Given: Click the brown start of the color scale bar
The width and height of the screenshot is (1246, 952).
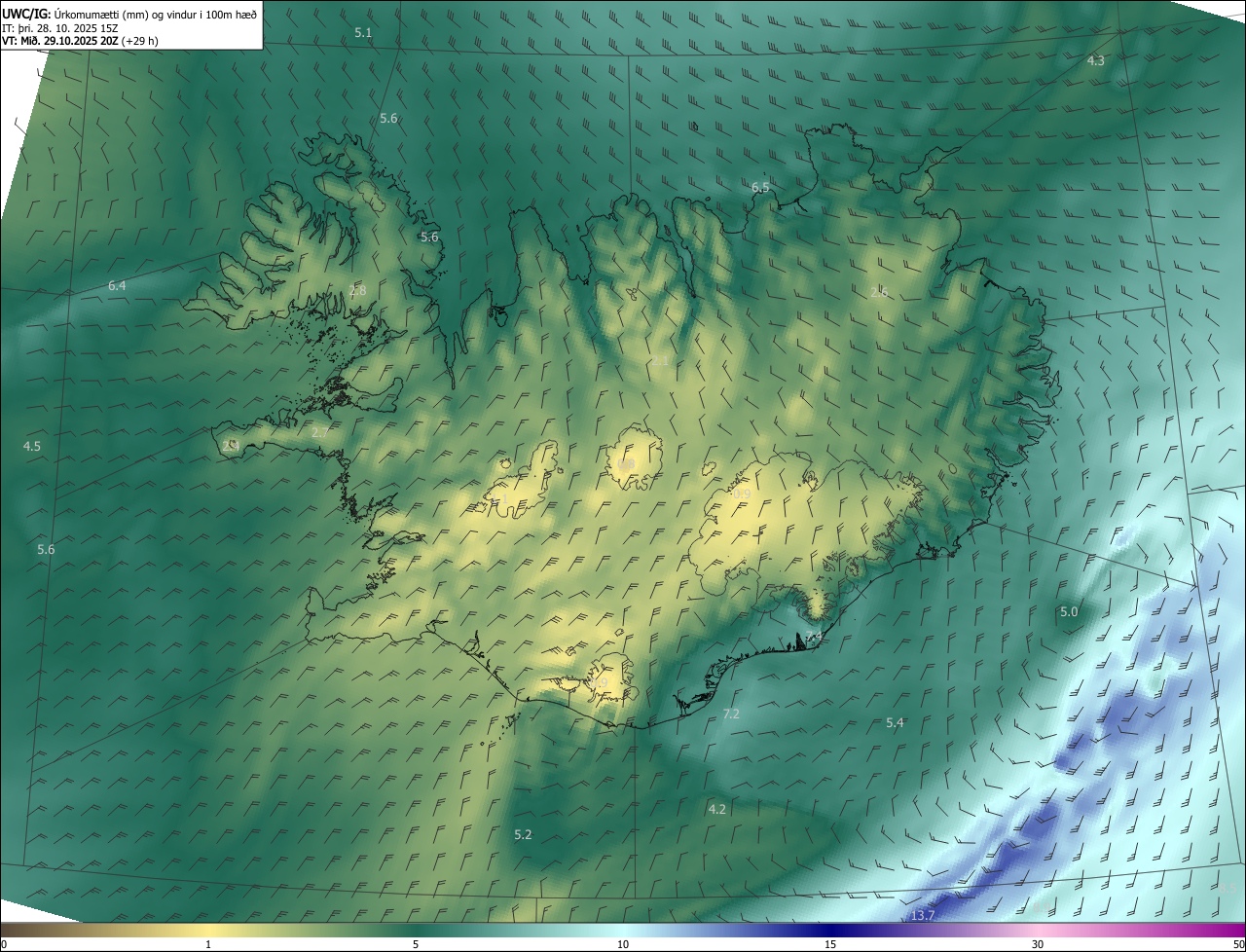Looking at the screenshot, I should tap(15, 930).
